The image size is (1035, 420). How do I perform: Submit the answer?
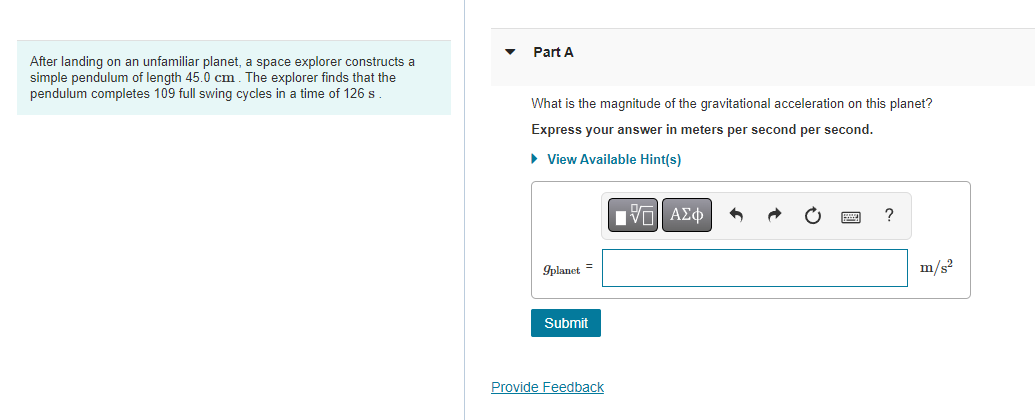click(x=566, y=323)
